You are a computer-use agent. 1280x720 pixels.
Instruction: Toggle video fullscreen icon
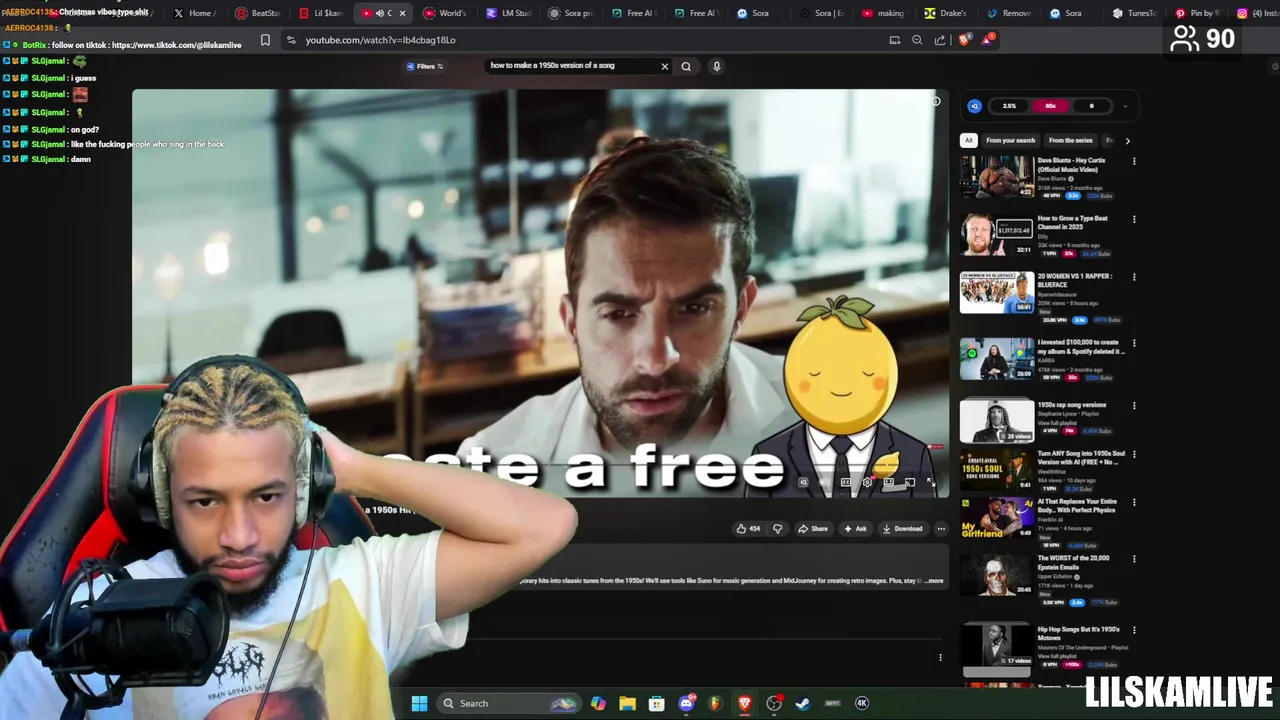point(931,482)
